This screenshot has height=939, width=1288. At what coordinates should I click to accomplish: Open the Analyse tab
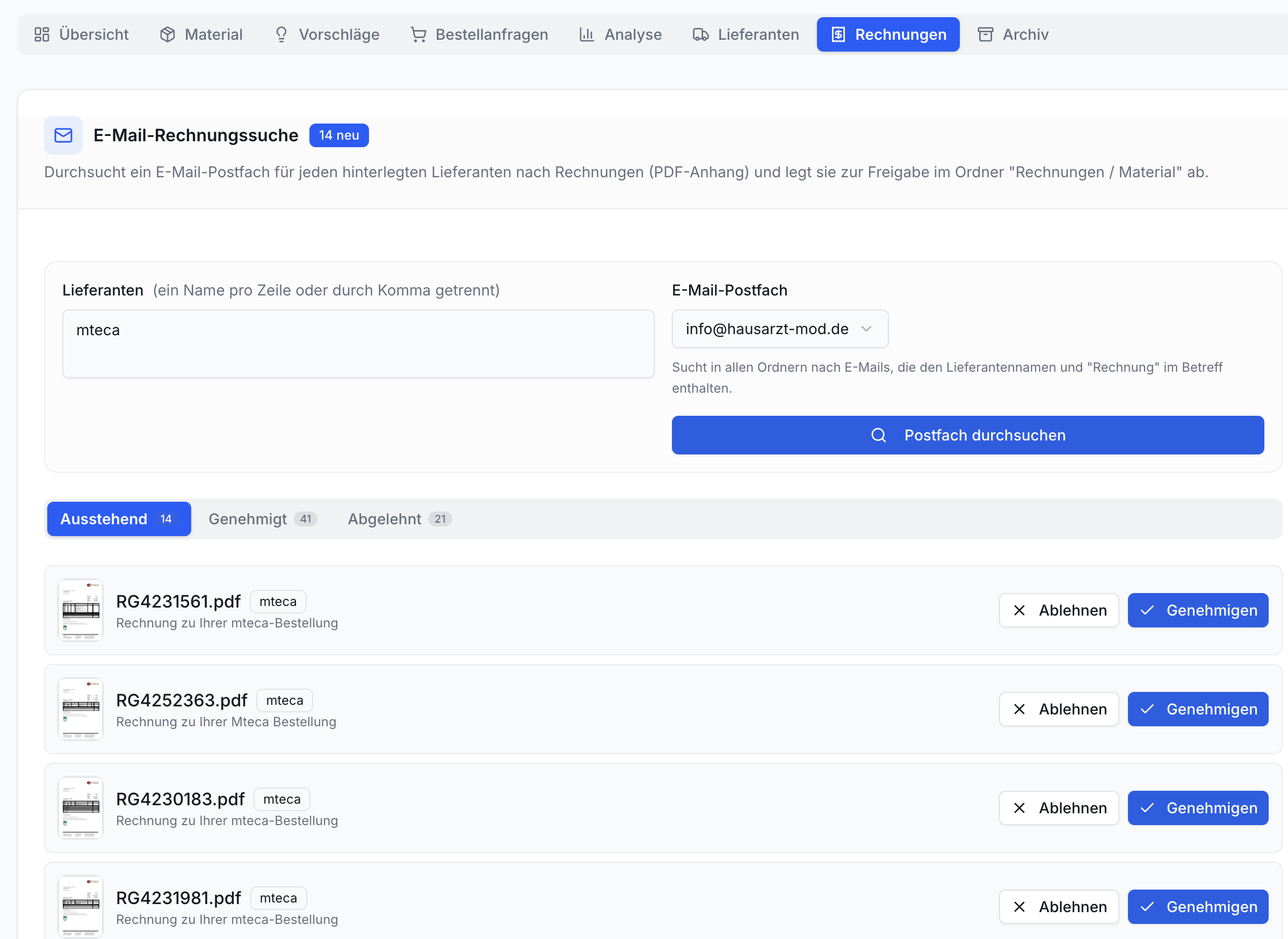[621, 35]
